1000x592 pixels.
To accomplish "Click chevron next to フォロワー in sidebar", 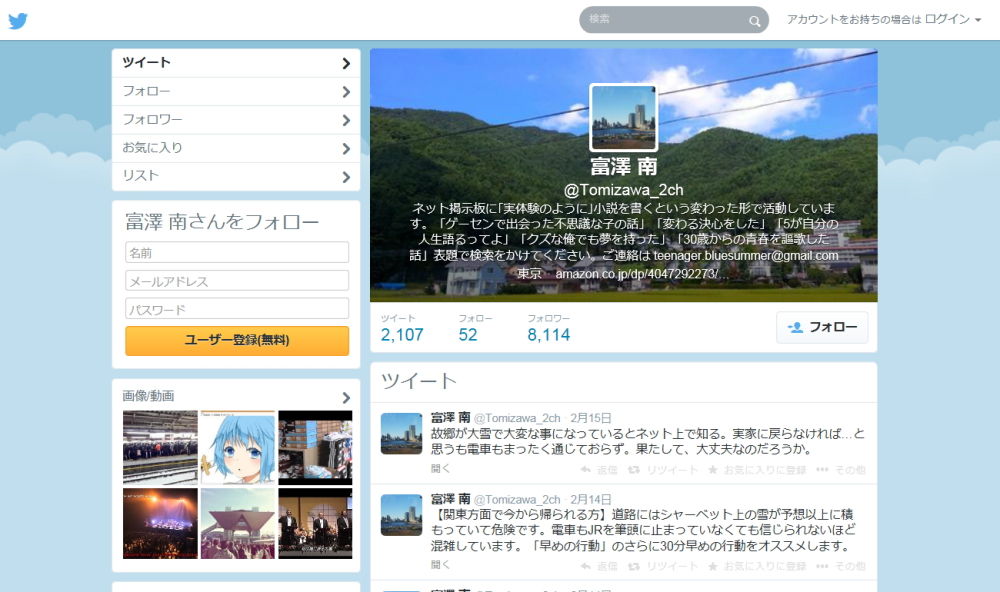I will click(346, 120).
